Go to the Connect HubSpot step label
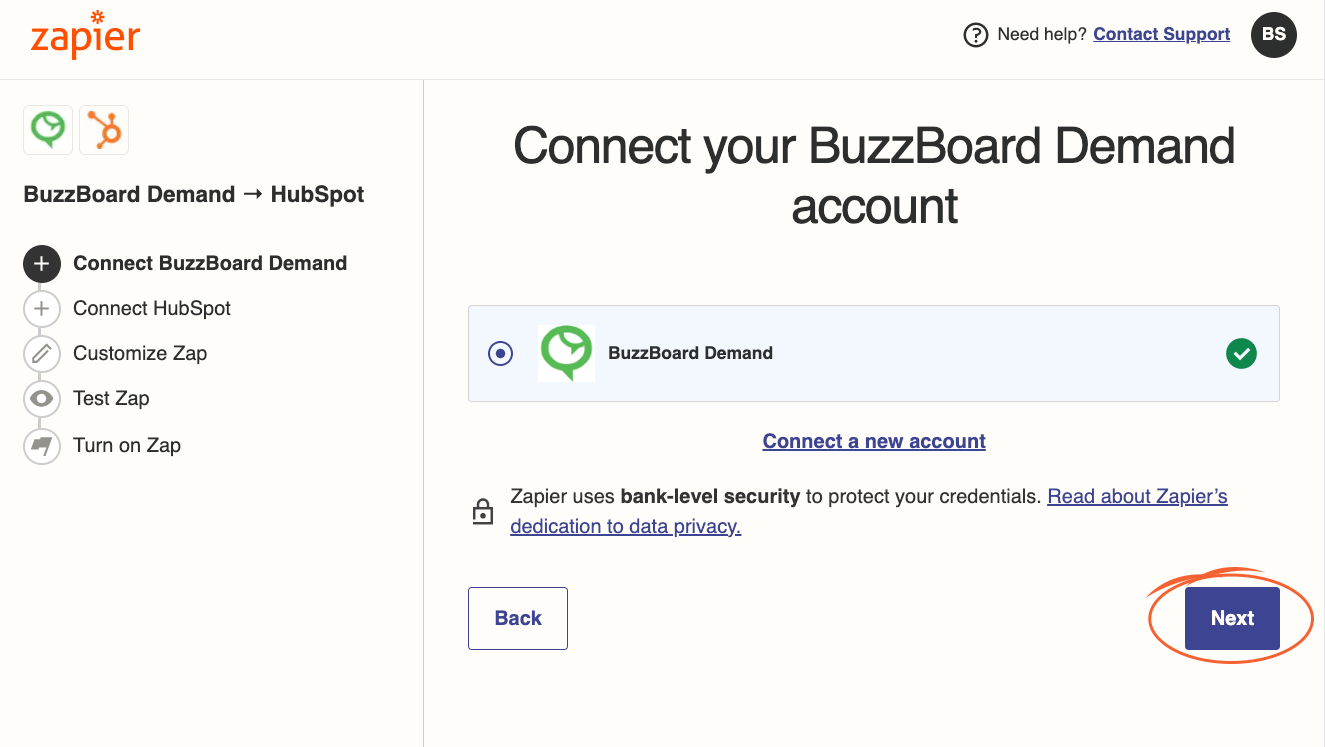1325x747 pixels. 152,309
